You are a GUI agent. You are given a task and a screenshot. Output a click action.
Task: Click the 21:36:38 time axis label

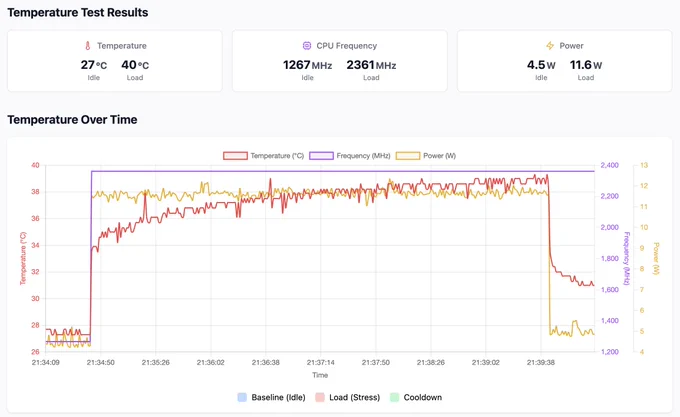click(x=266, y=362)
